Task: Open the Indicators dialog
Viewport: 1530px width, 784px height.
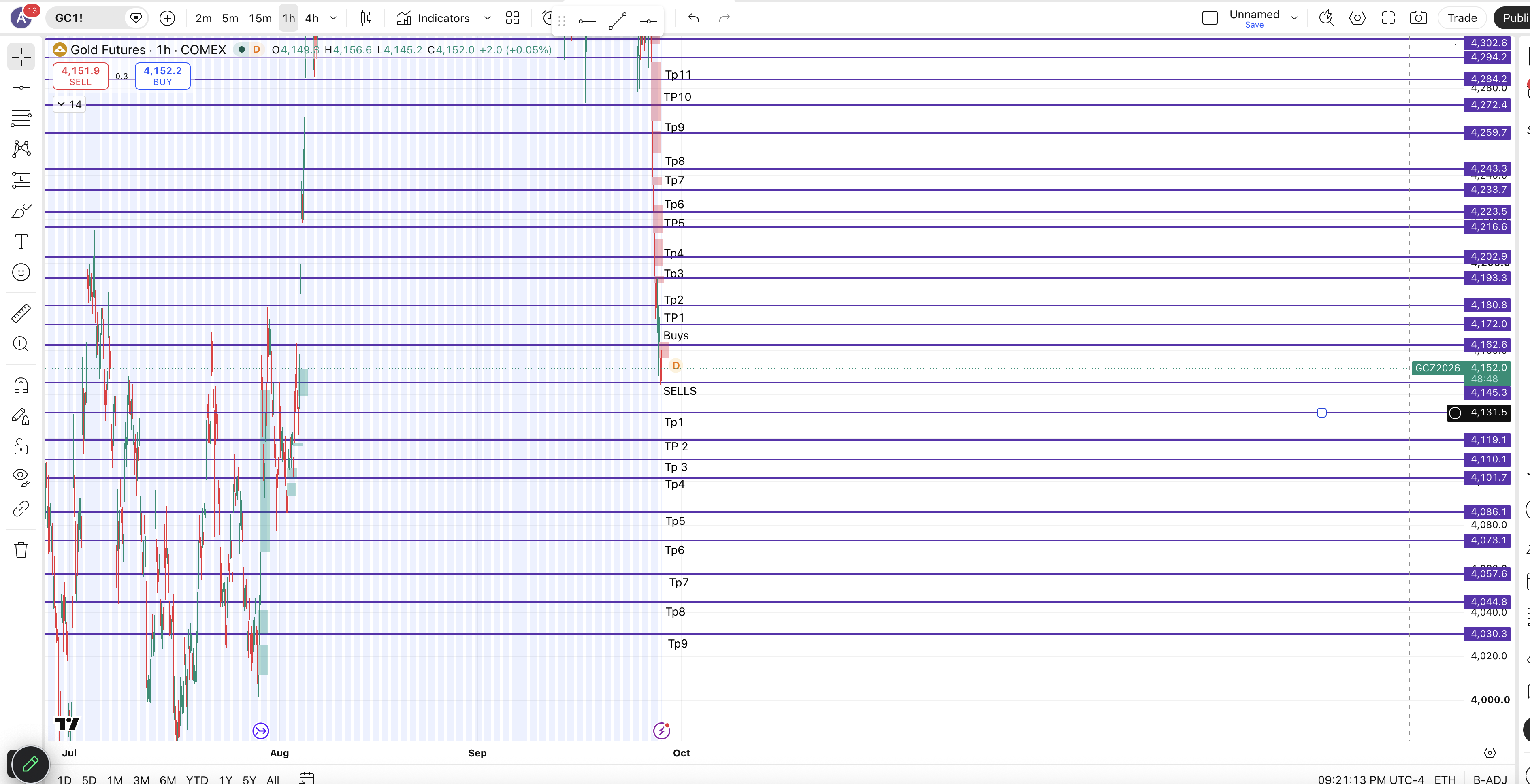Action: [x=434, y=18]
